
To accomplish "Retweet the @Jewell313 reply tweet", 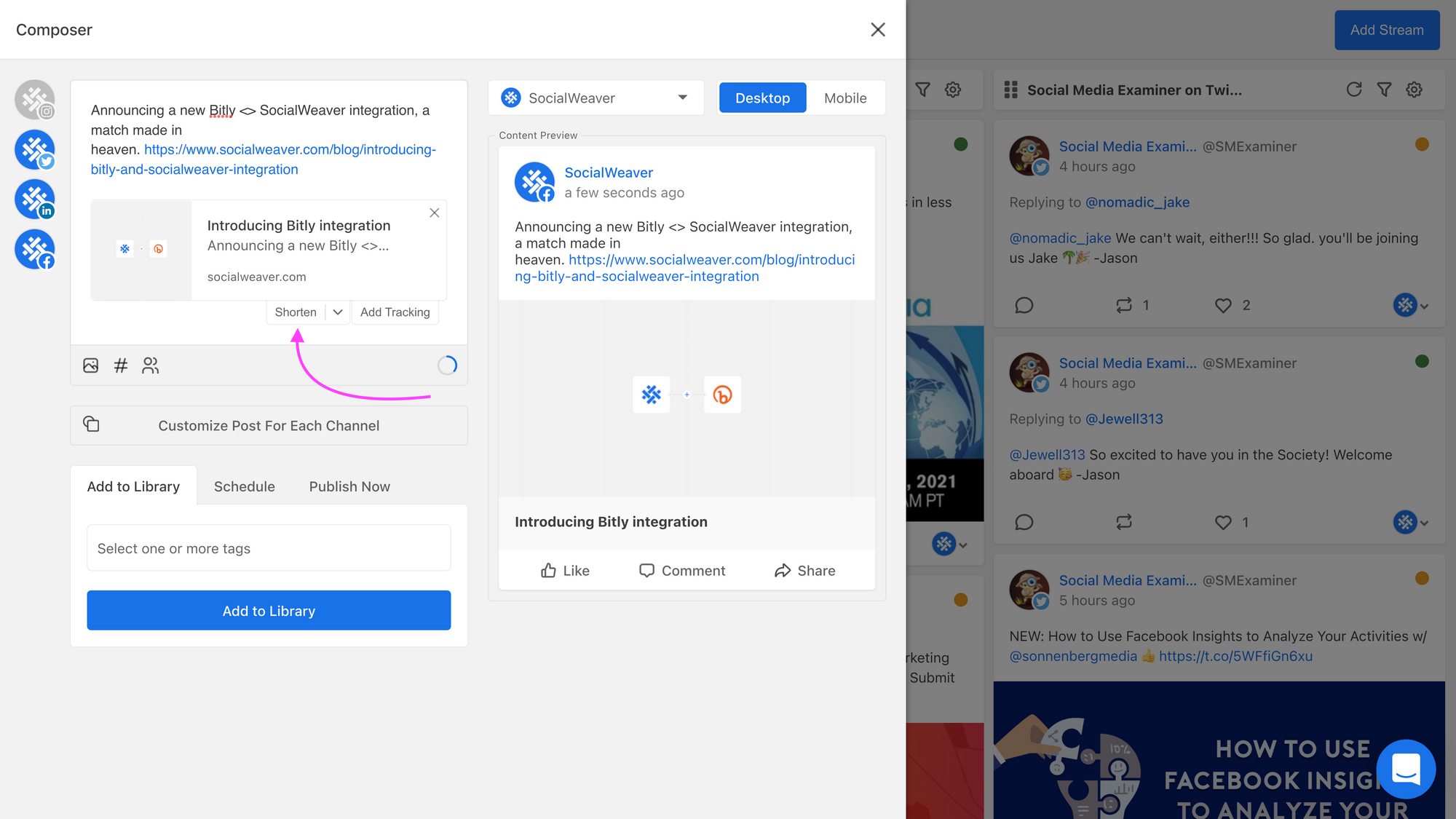I will point(1124,522).
